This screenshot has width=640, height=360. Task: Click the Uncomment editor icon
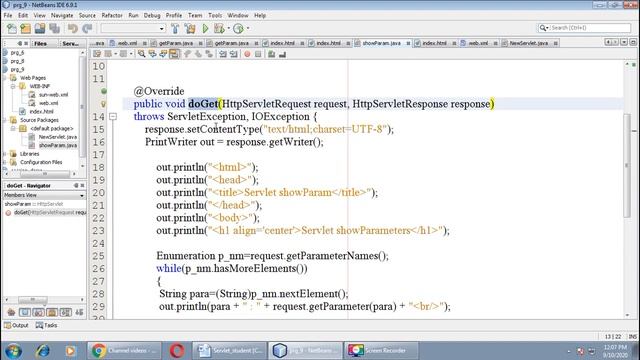[282, 54]
